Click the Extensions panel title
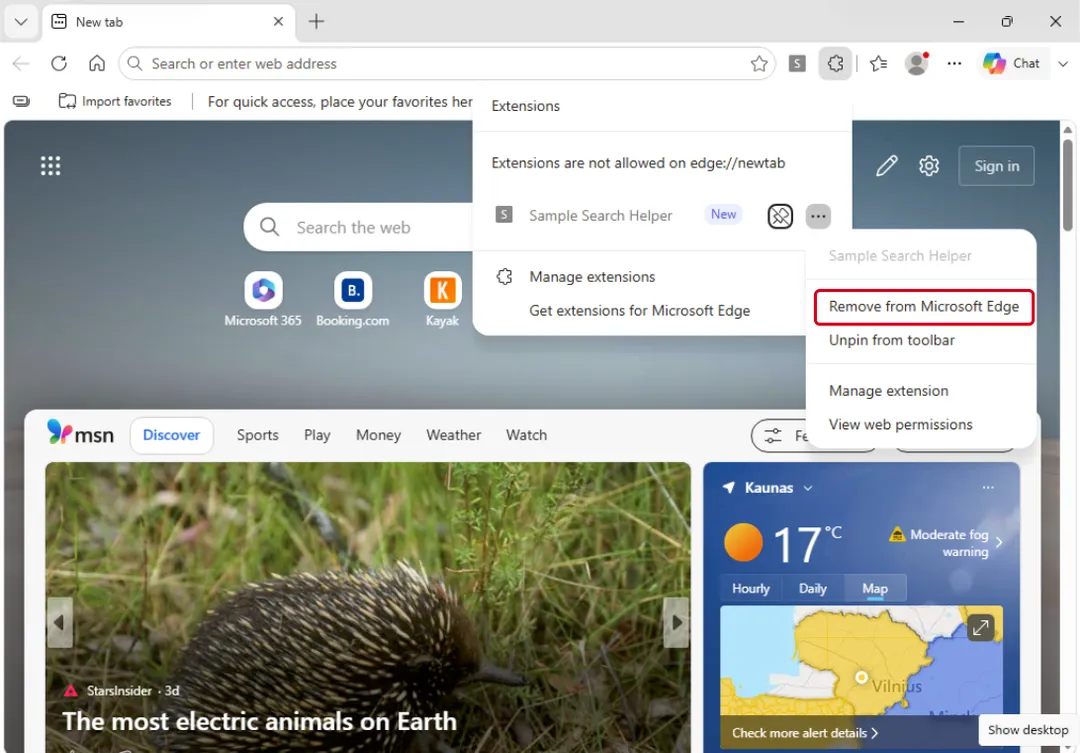This screenshot has width=1080, height=753. [526, 106]
